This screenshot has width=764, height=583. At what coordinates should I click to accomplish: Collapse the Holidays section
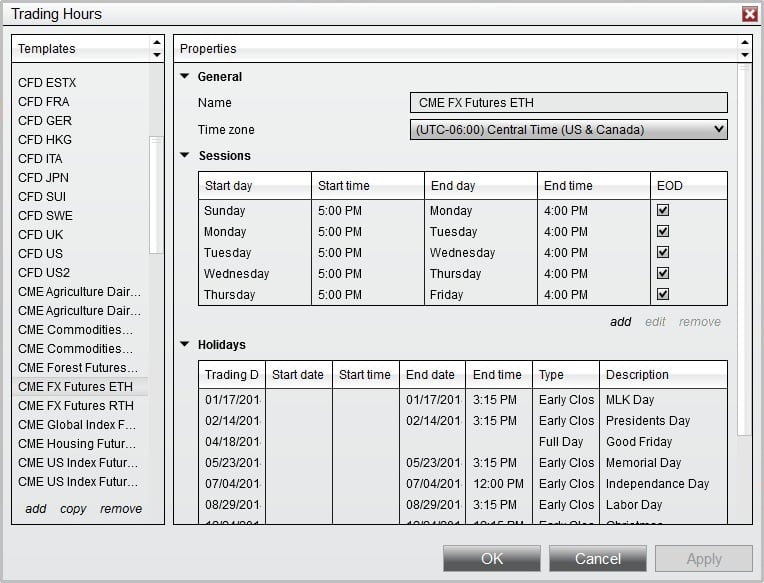coord(184,345)
